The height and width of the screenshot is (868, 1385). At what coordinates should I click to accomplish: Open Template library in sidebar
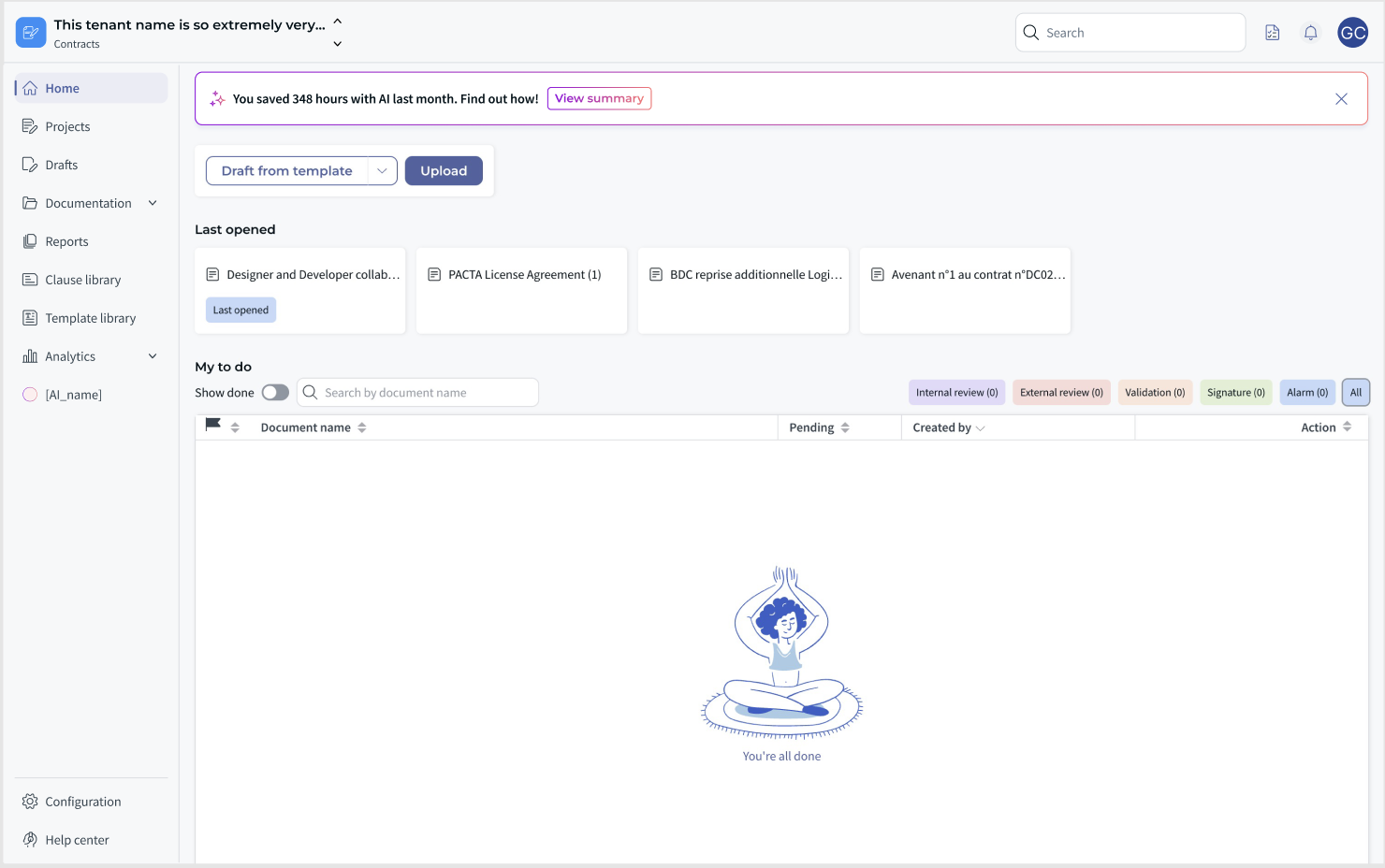[92, 318]
